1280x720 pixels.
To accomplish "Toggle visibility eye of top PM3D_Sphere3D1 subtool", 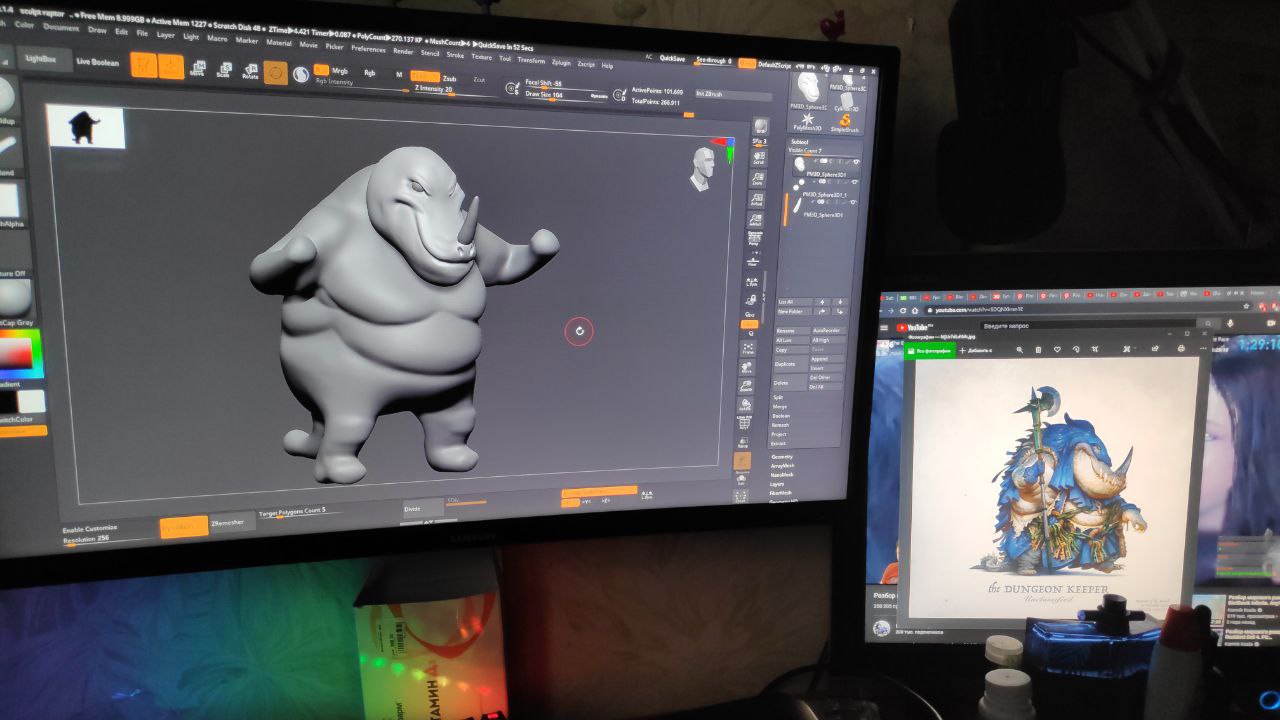I will coord(855,161).
